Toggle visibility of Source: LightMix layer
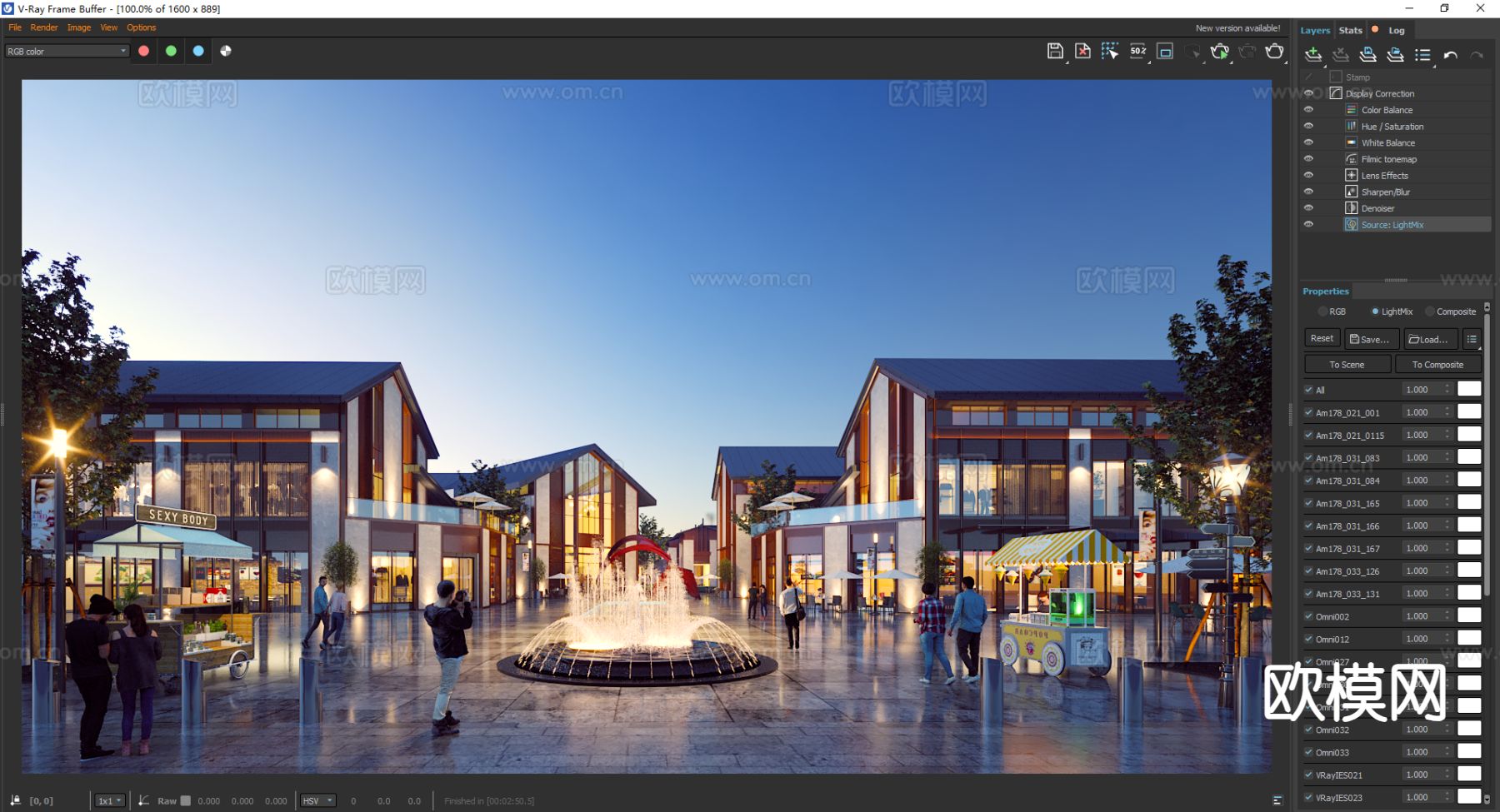Viewport: 1500px width, 812px height. [1308, 224]
